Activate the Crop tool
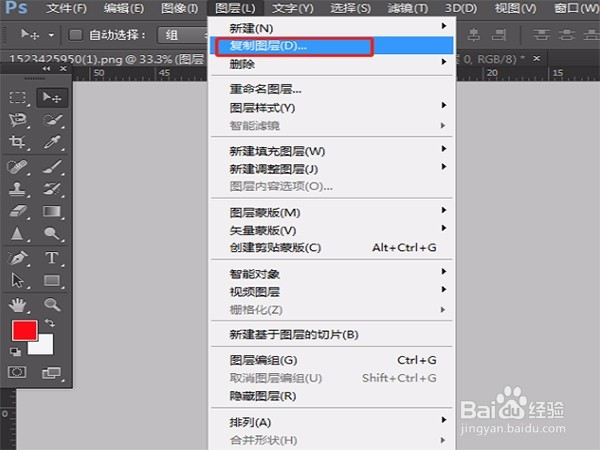 point(18,142)
